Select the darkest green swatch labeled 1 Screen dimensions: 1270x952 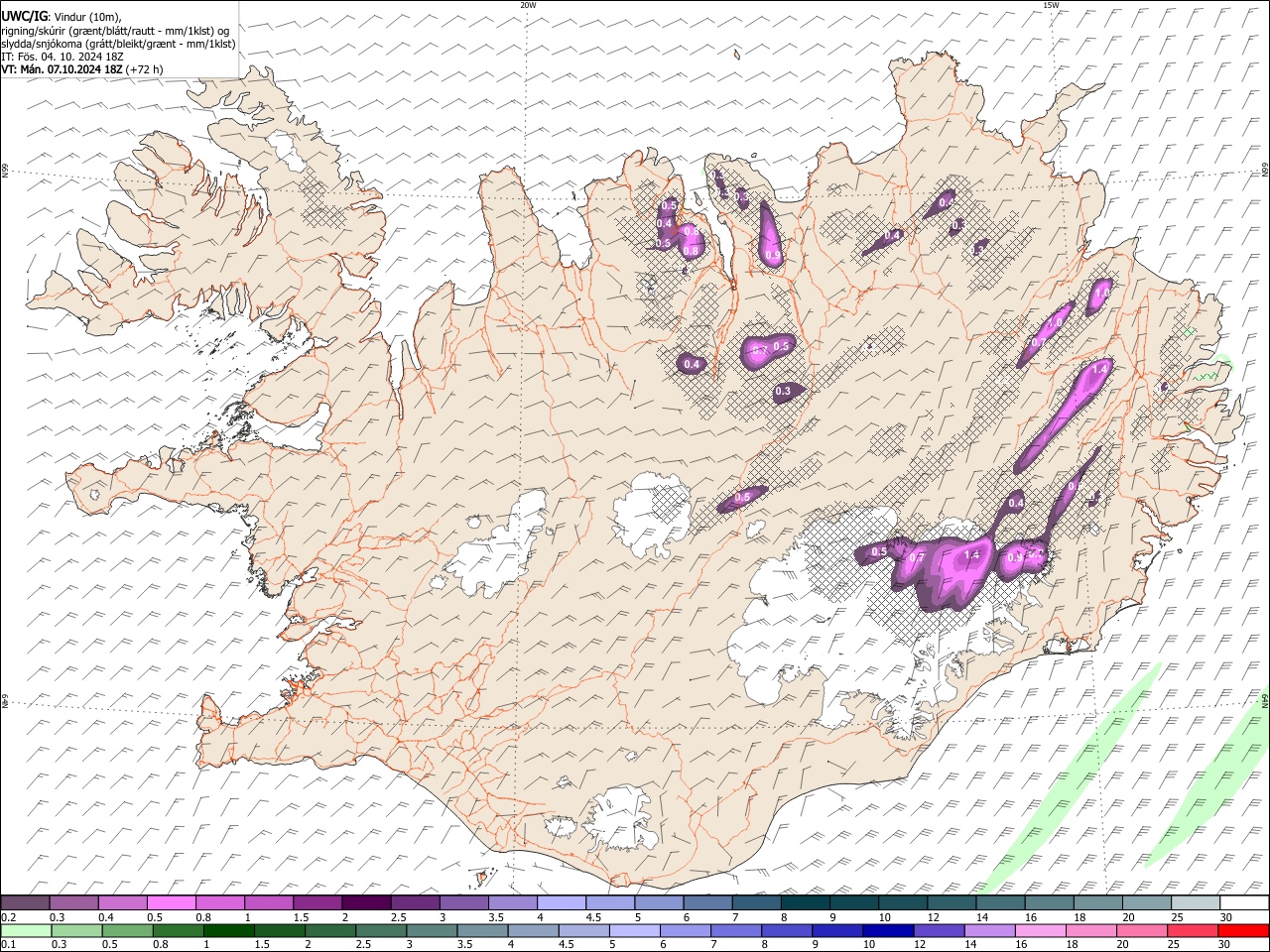[228, 930]
